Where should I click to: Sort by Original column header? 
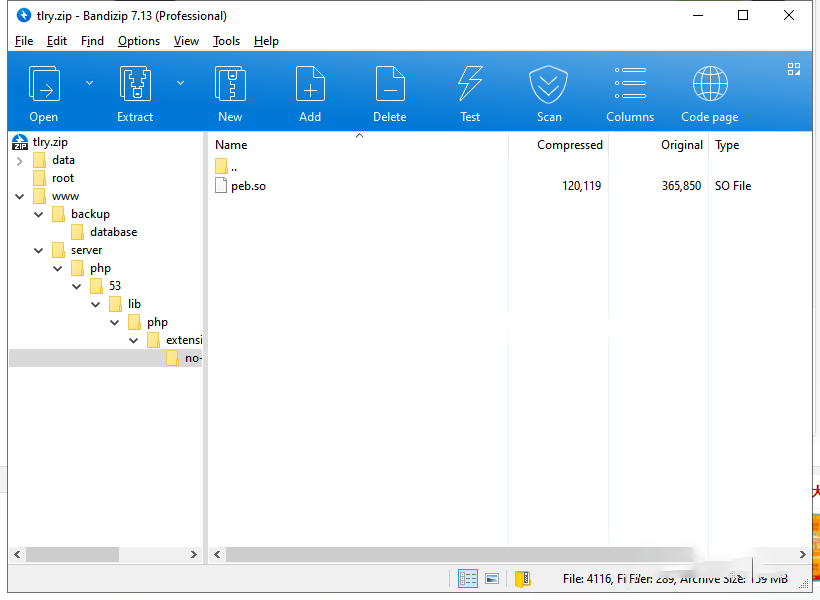point(681,145)
